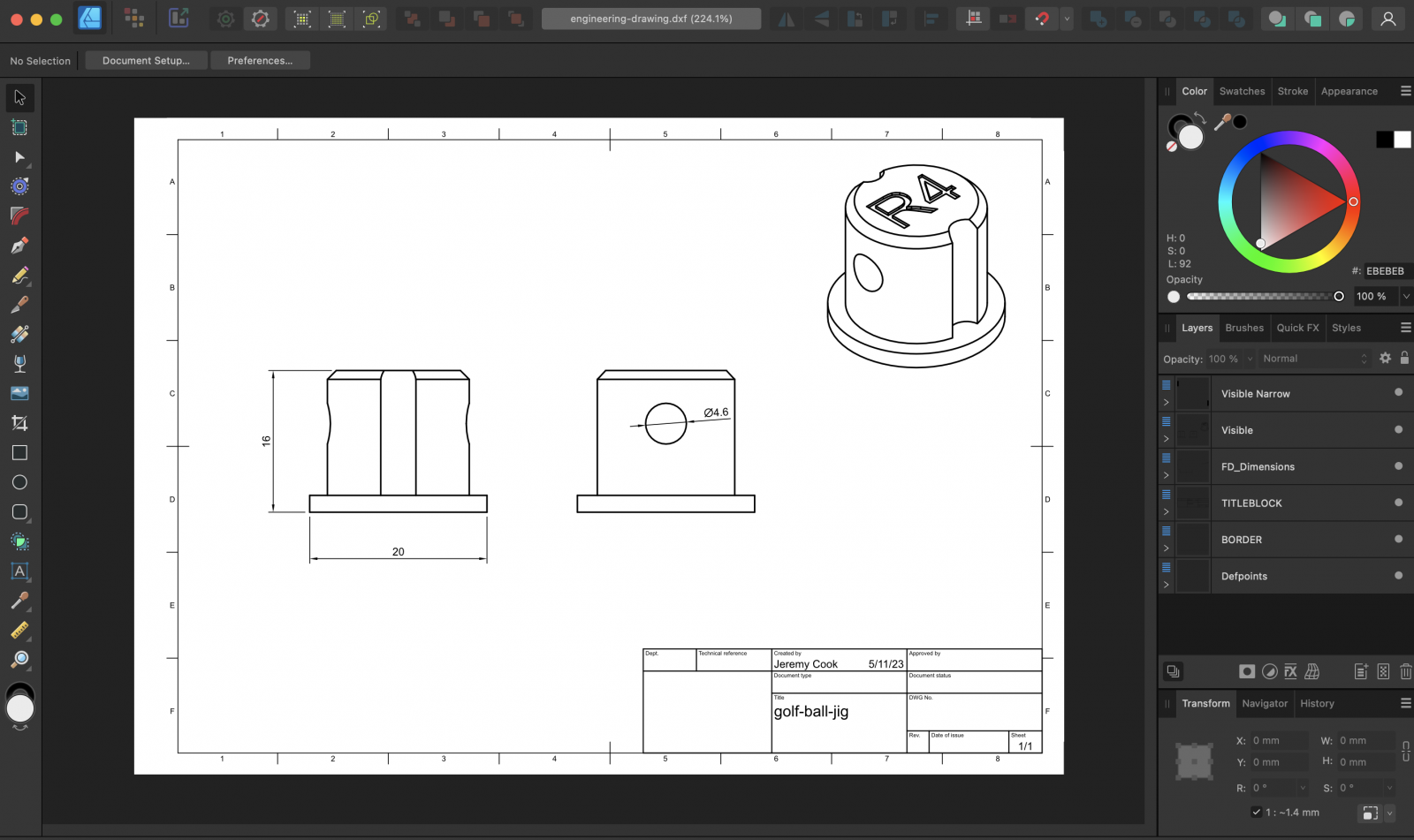Expand the FD_Dimensions layer

(1166, 475)
